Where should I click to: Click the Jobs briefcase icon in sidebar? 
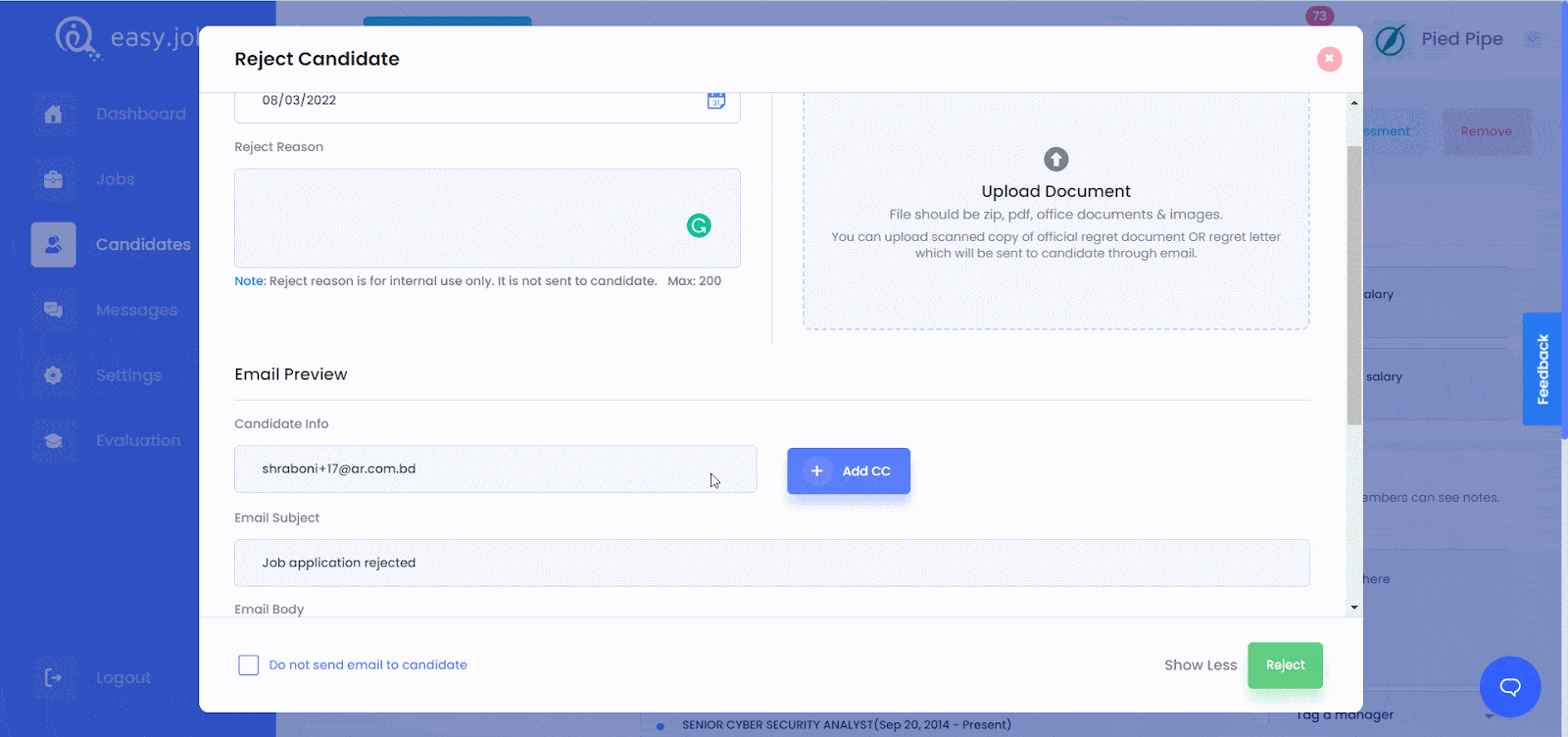click(53, 179)
